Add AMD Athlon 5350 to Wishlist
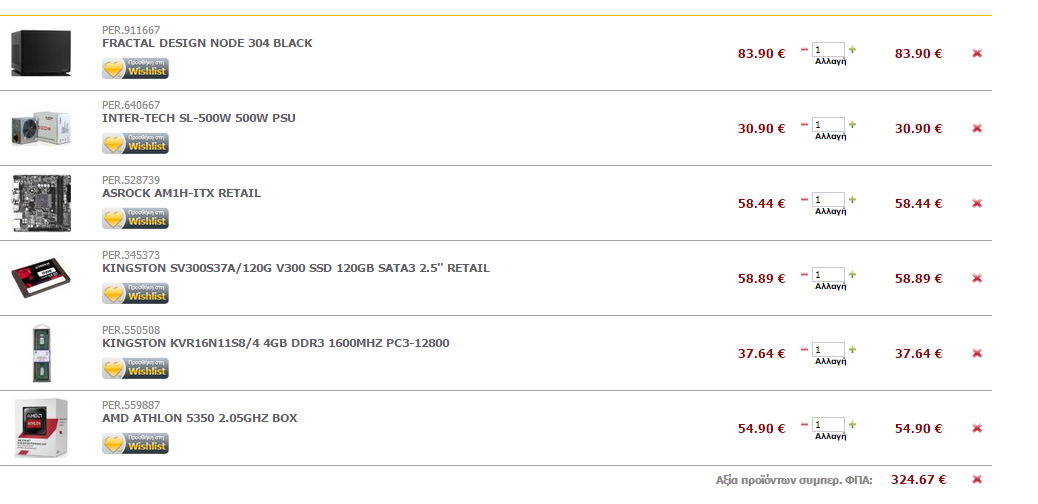The image size is (1038, 504). [x=135, y=444]
